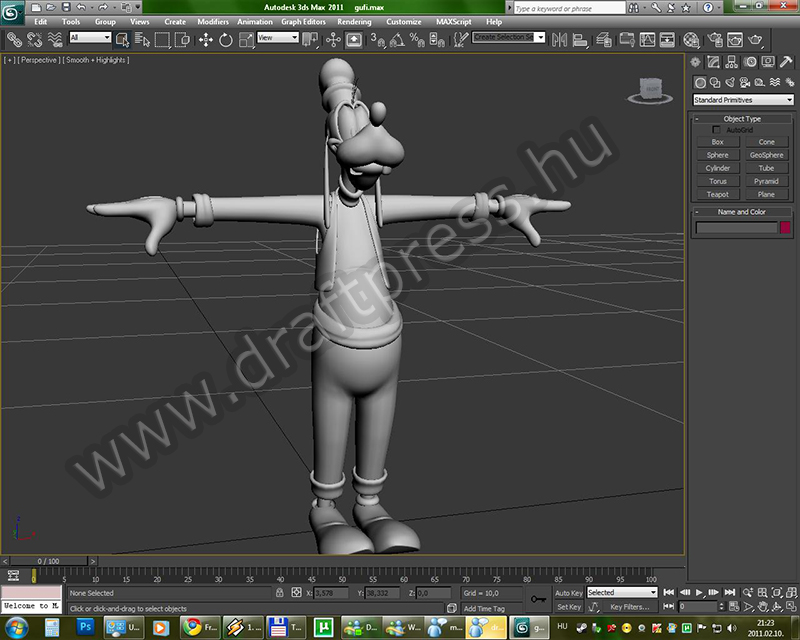800x640 pixels.
Task: Open the Graph Editors menu
Action: (x=303, y=21)
